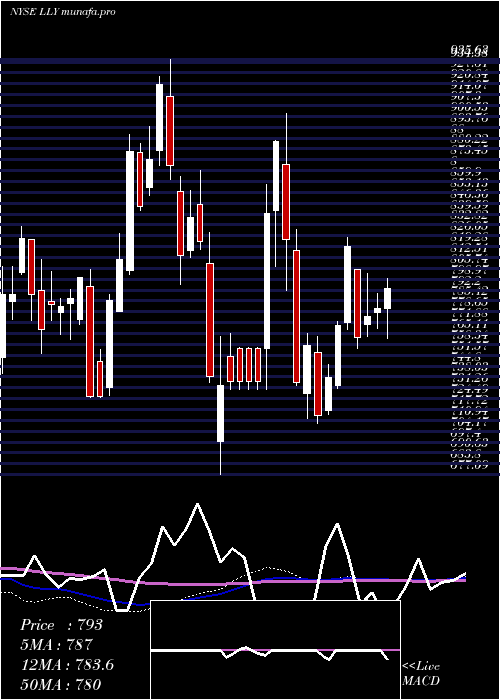Viewport: 500px width, 700px height.
Task: Click the '50MA : 780' value
Action: coord(60,684)
